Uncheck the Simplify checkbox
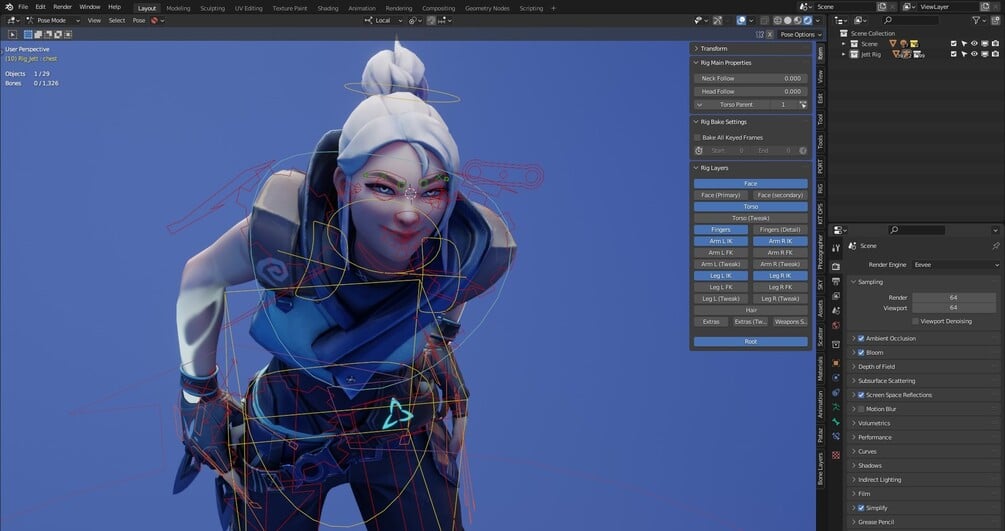The height and width of the screenshot is (531, 1005). (x=861, y=508)
